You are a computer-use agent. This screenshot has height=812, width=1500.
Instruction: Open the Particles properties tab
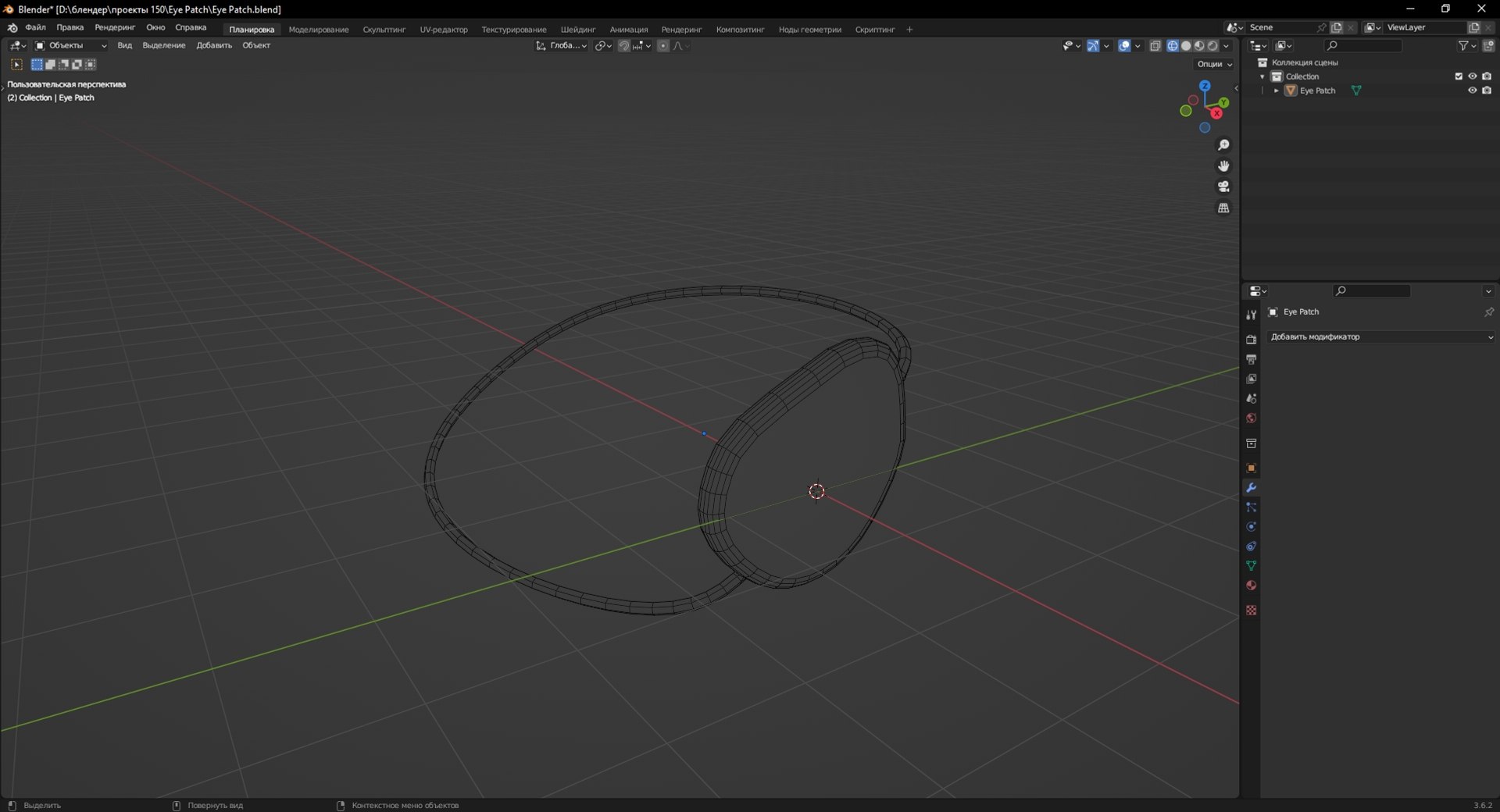pos(1251,507)
